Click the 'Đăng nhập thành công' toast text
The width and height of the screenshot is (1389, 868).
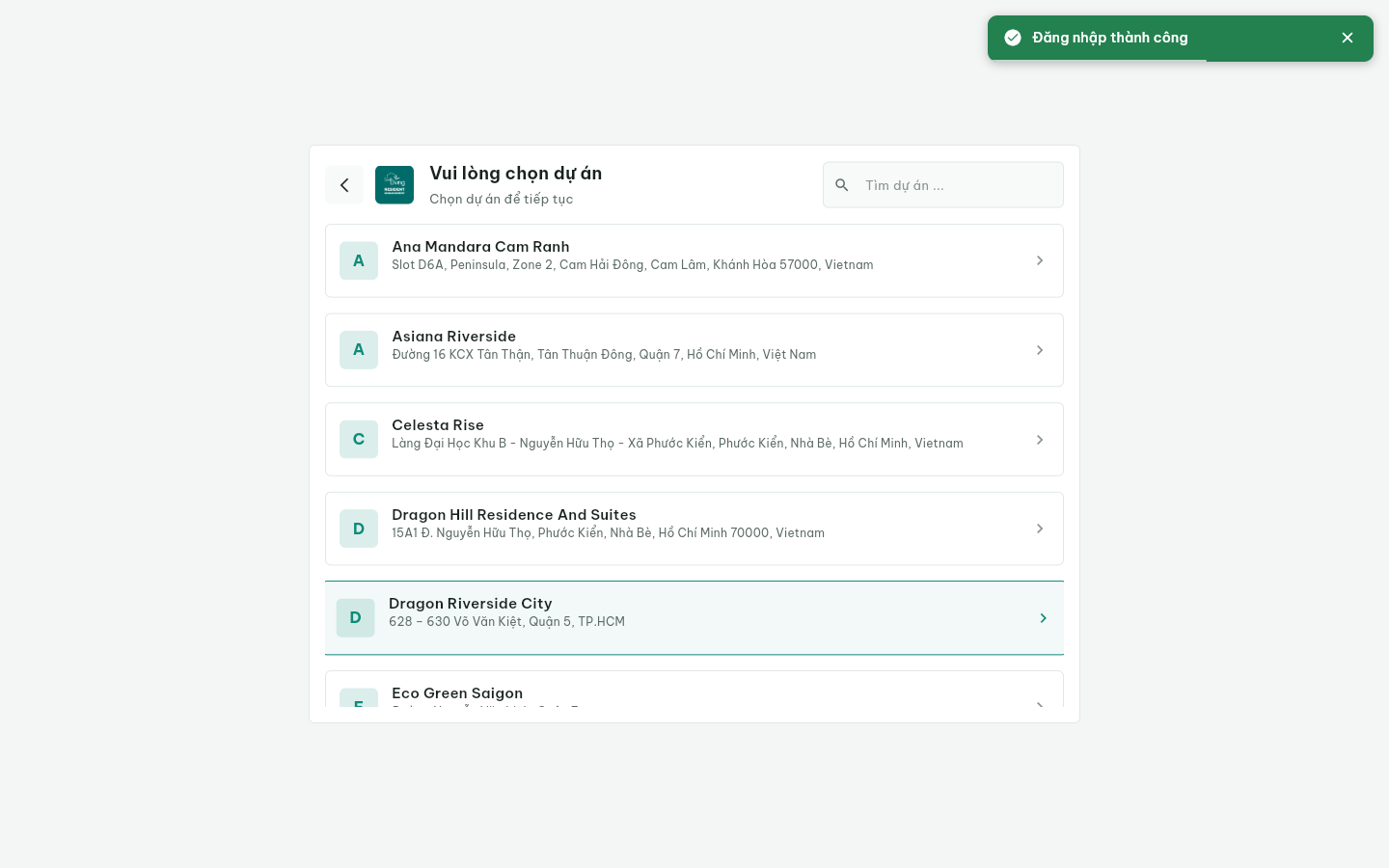point(1110,38)
